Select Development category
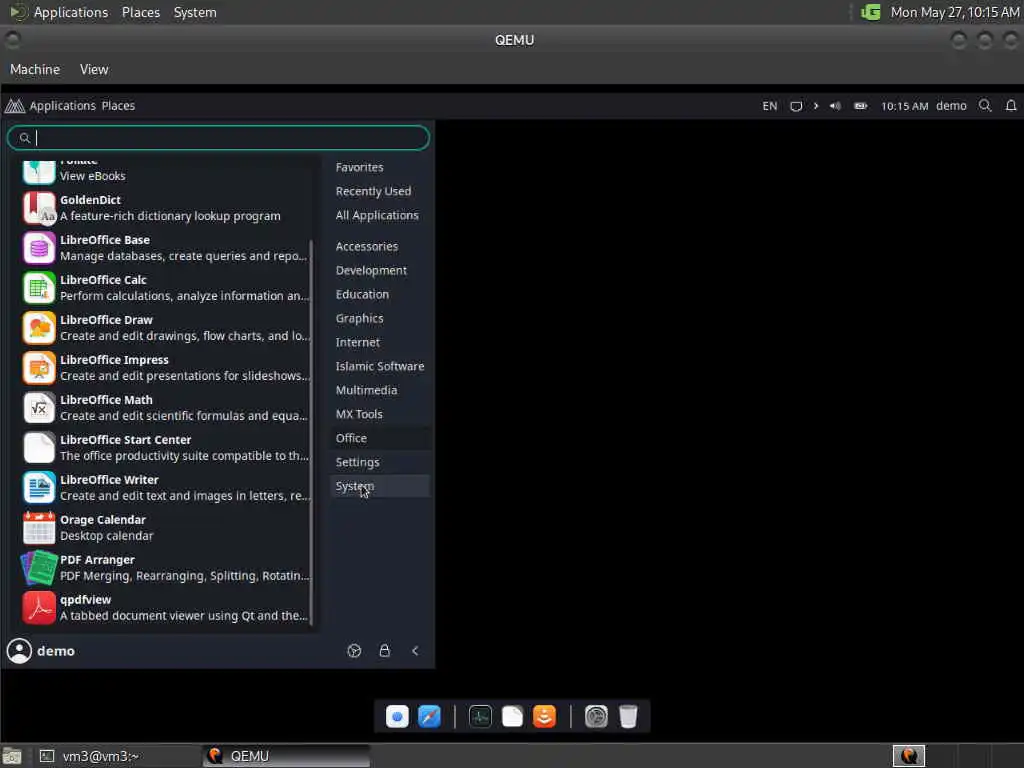 point(371,270)
